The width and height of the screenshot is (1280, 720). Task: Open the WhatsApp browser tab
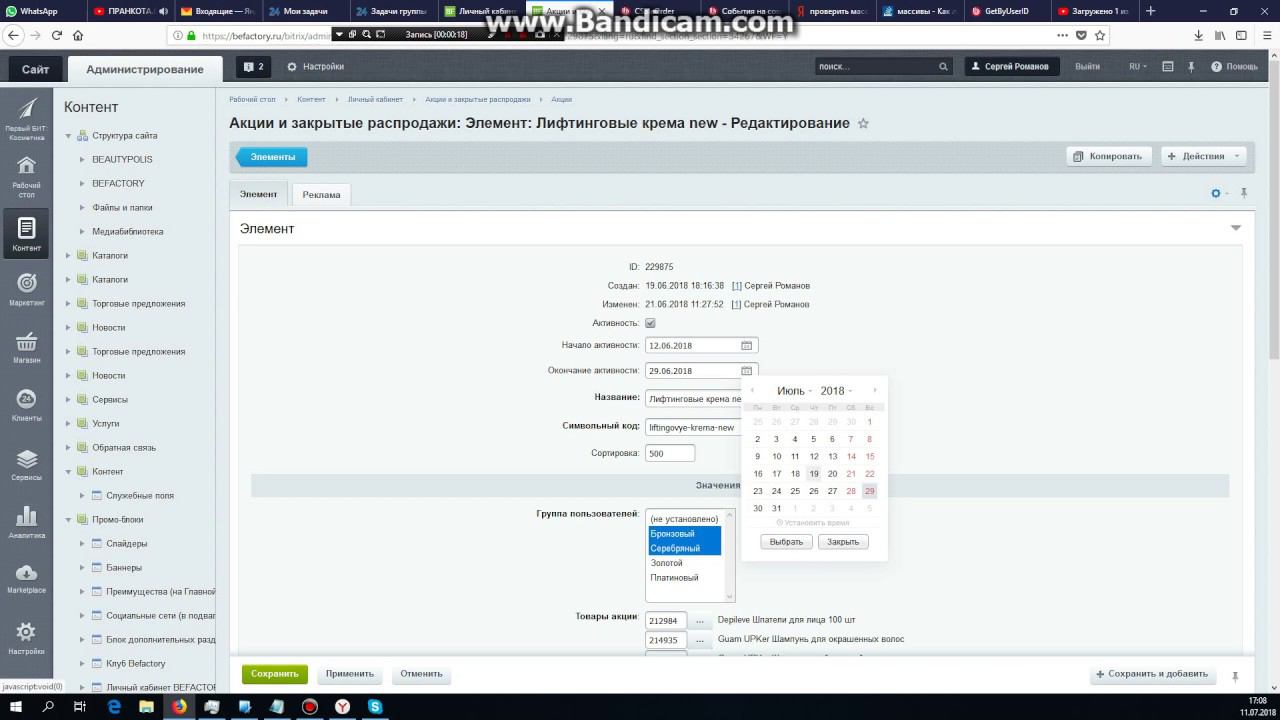(42, 11)
